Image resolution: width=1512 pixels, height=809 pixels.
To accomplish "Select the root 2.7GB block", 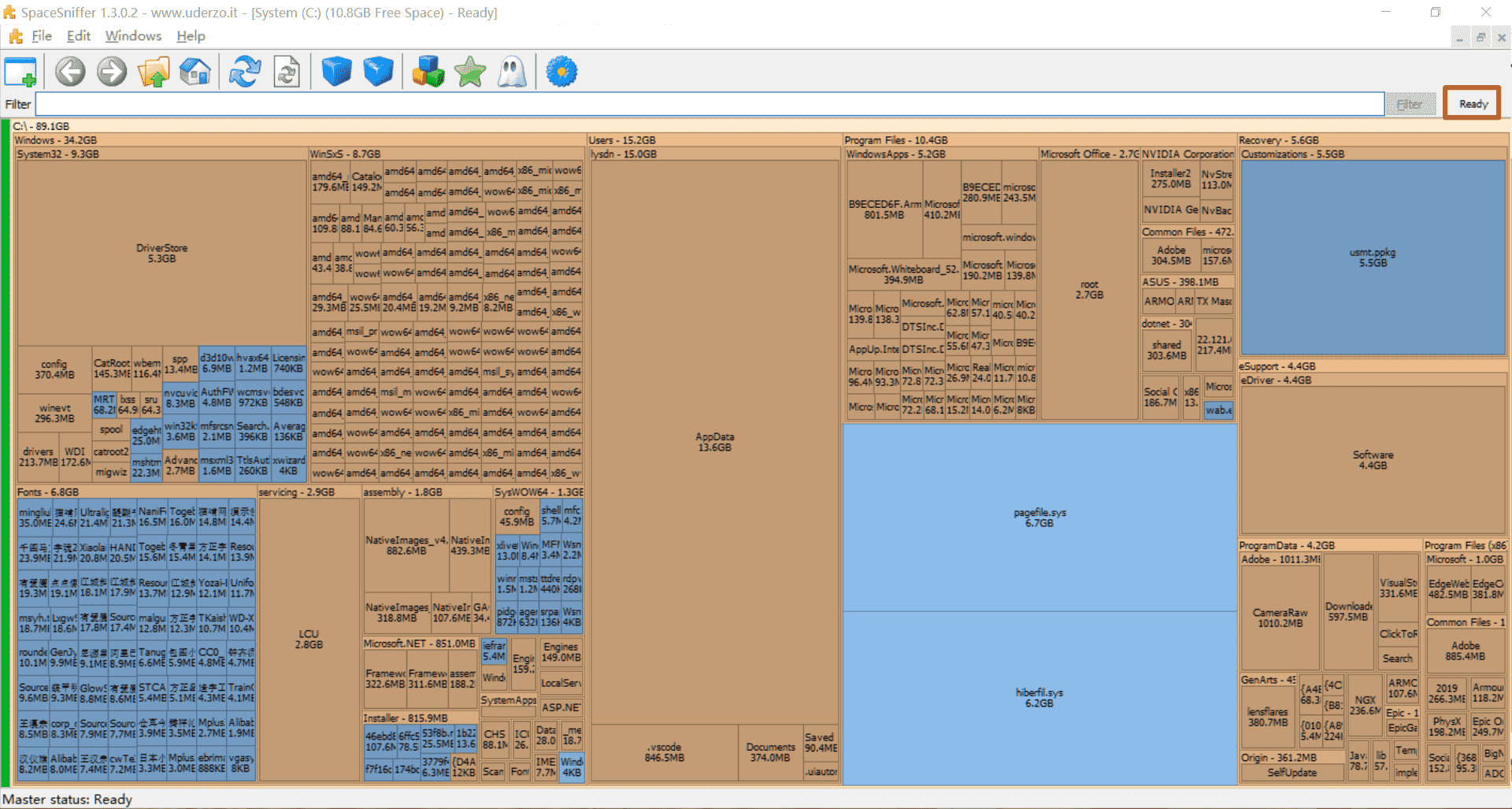I will 1089,290.
